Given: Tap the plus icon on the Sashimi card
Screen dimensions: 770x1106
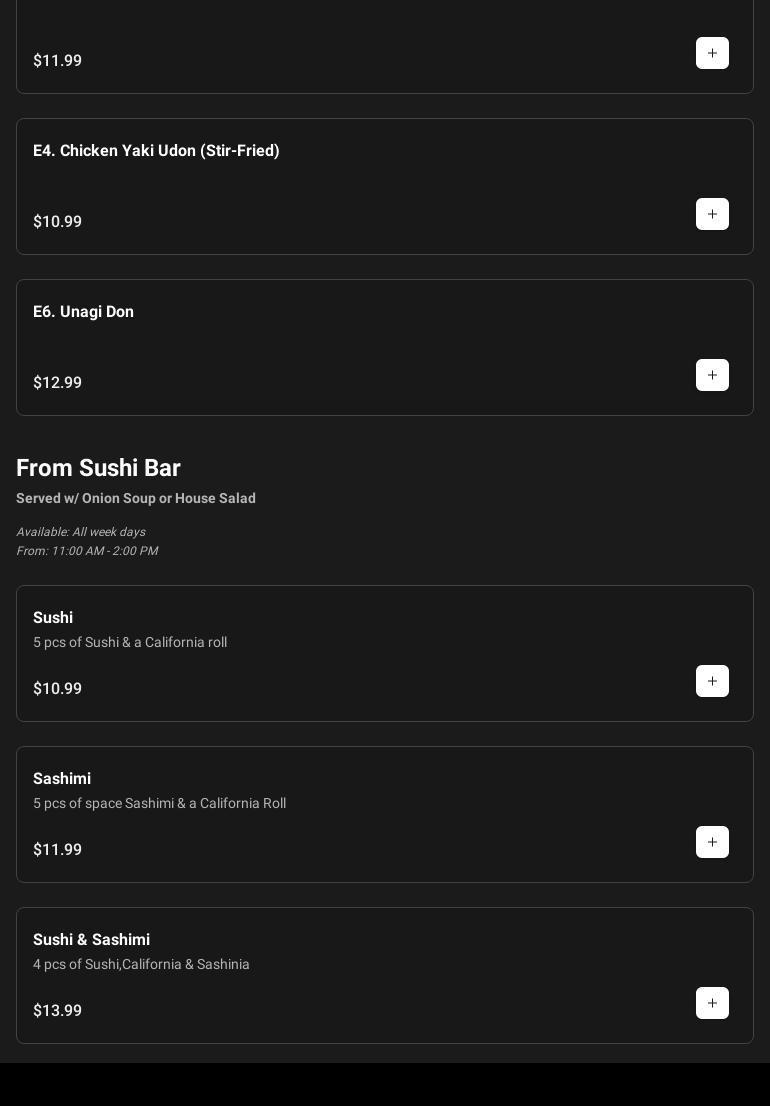Looking at the screenshot, I should click(x=712, y=842).
